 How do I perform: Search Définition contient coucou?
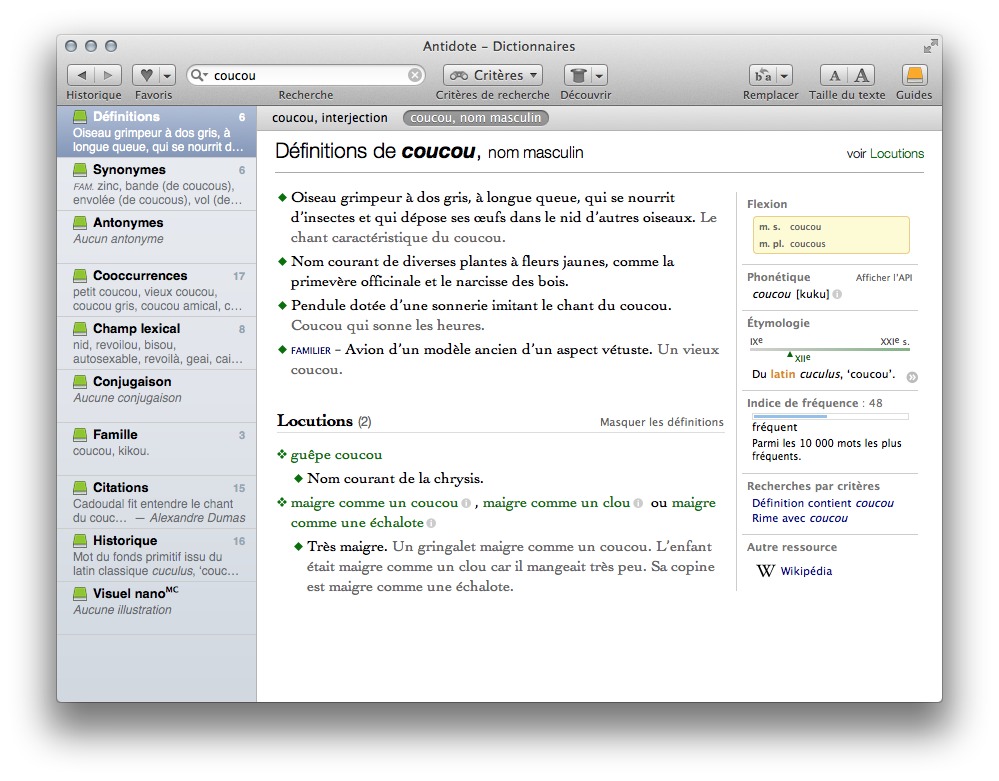[x=823, y=503]
